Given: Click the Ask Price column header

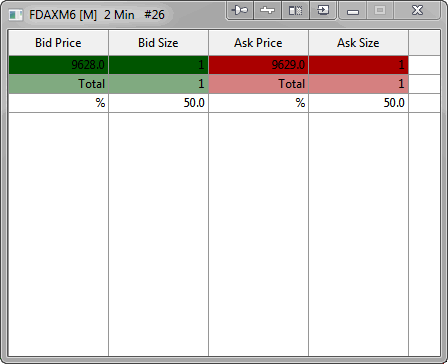Looking at the screenshot, I should click(x=258, y=43).
